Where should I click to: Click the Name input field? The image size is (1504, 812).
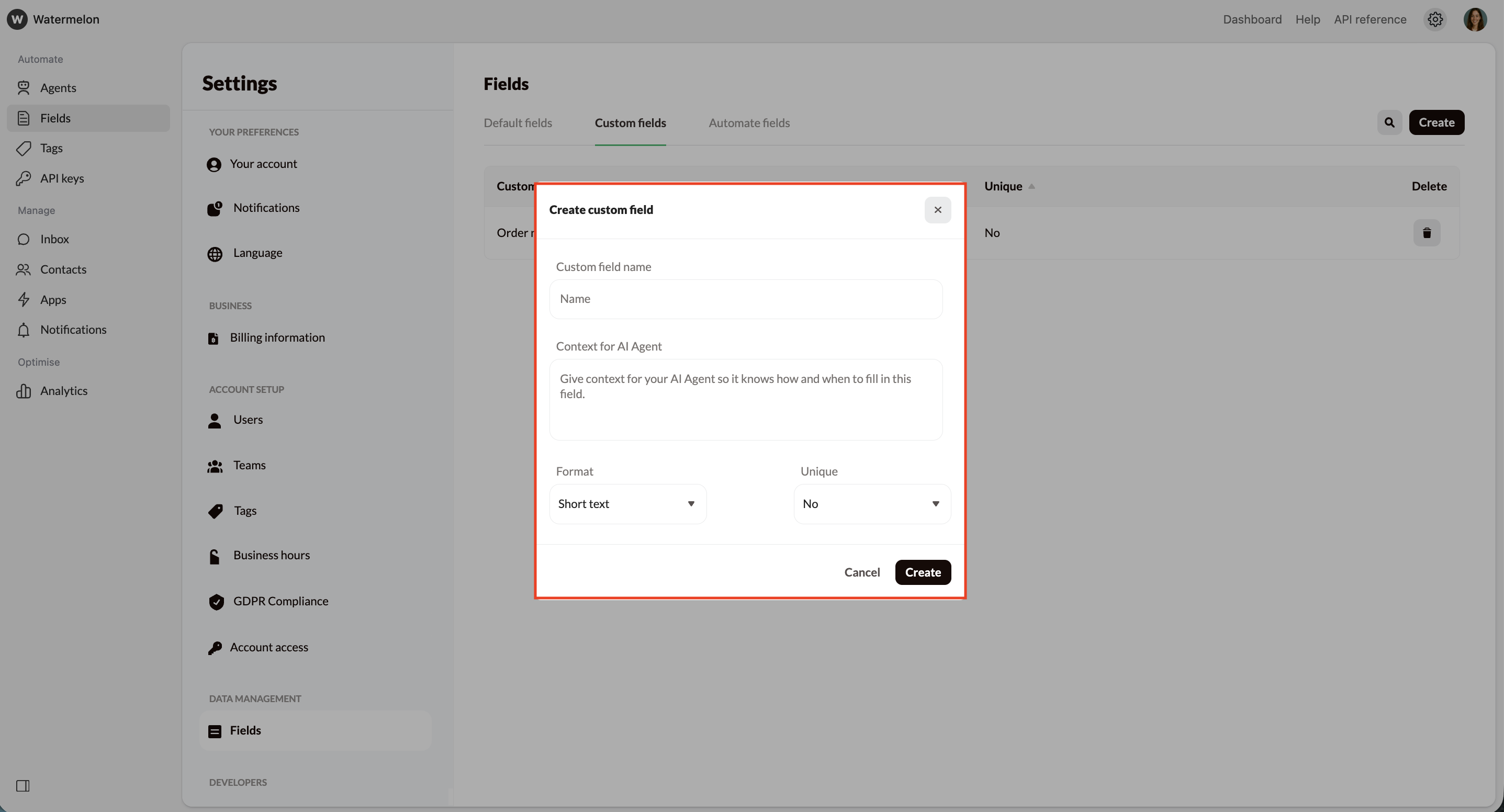tap(746, 299)
